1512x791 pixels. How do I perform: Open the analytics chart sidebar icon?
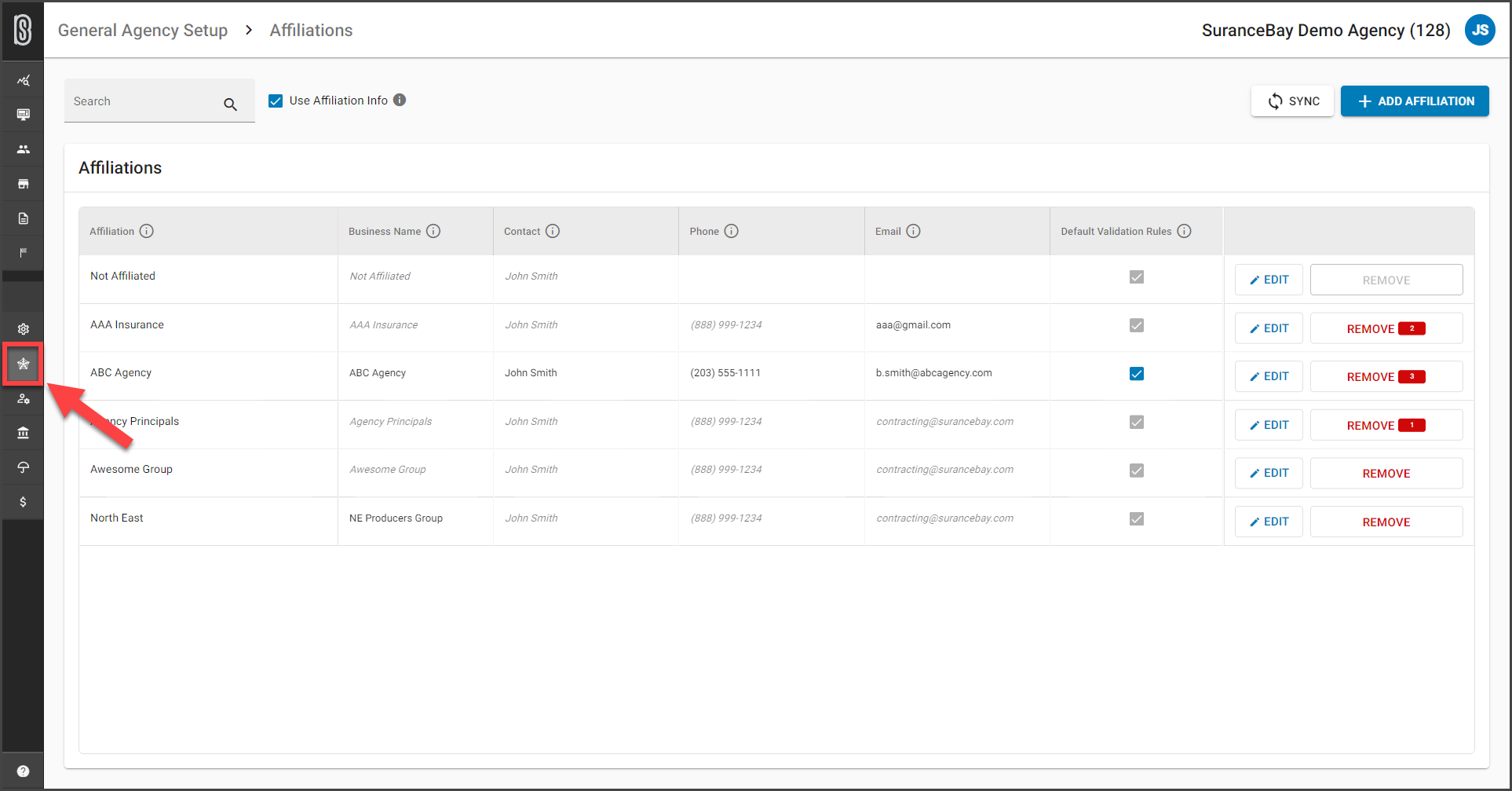[23, 80]
